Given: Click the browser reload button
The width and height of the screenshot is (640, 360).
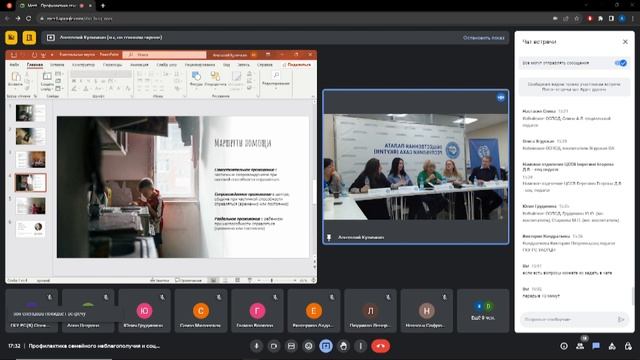Looking at the screenshot, I should tap(29, 18).
